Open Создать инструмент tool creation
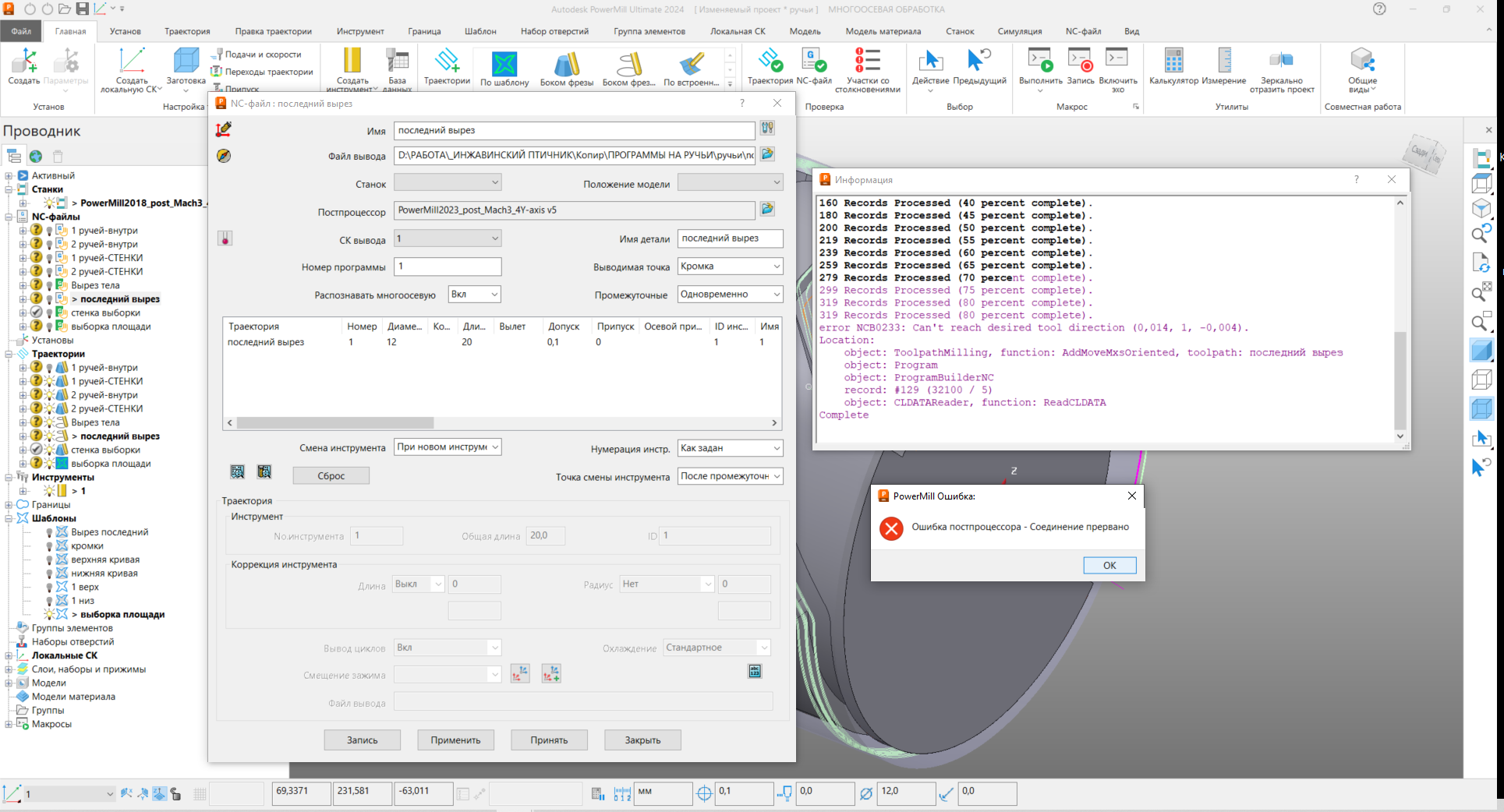 352,61
